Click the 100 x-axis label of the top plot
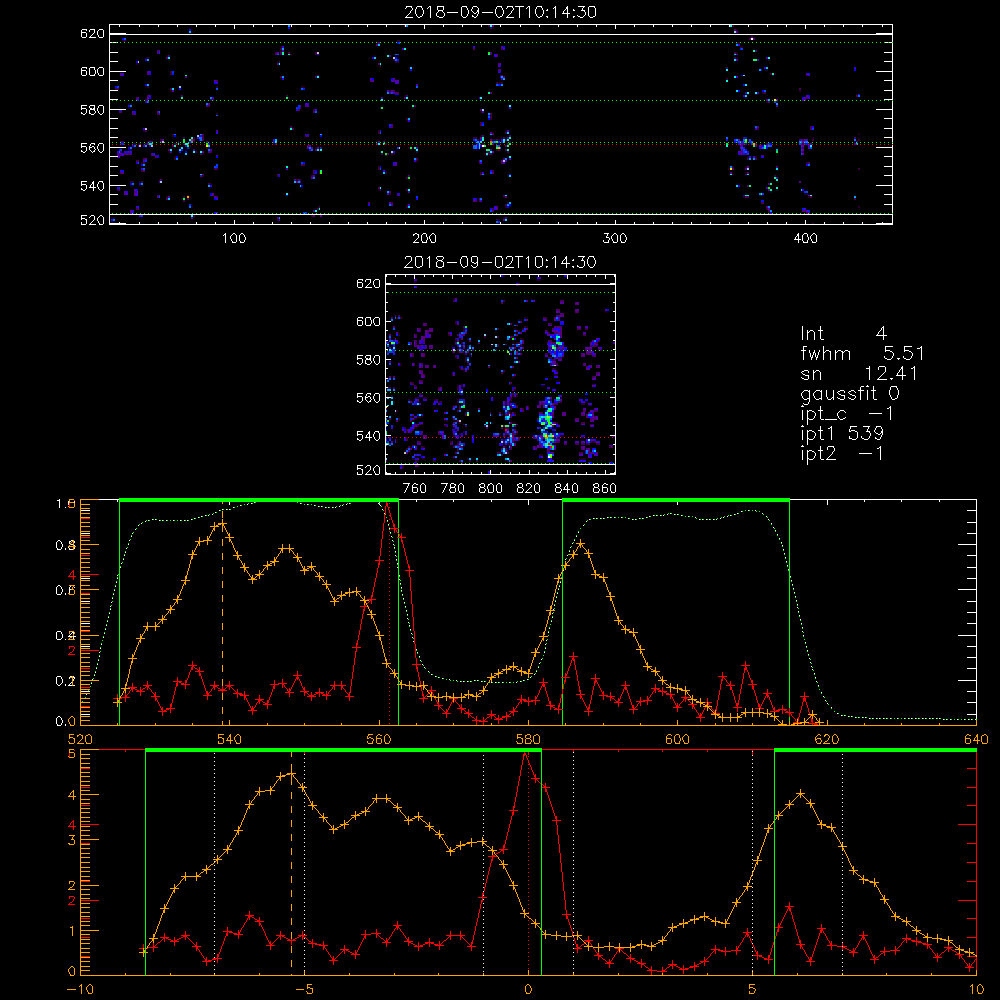Screen dimensions: 1000x1000 [x=234, y=239]
